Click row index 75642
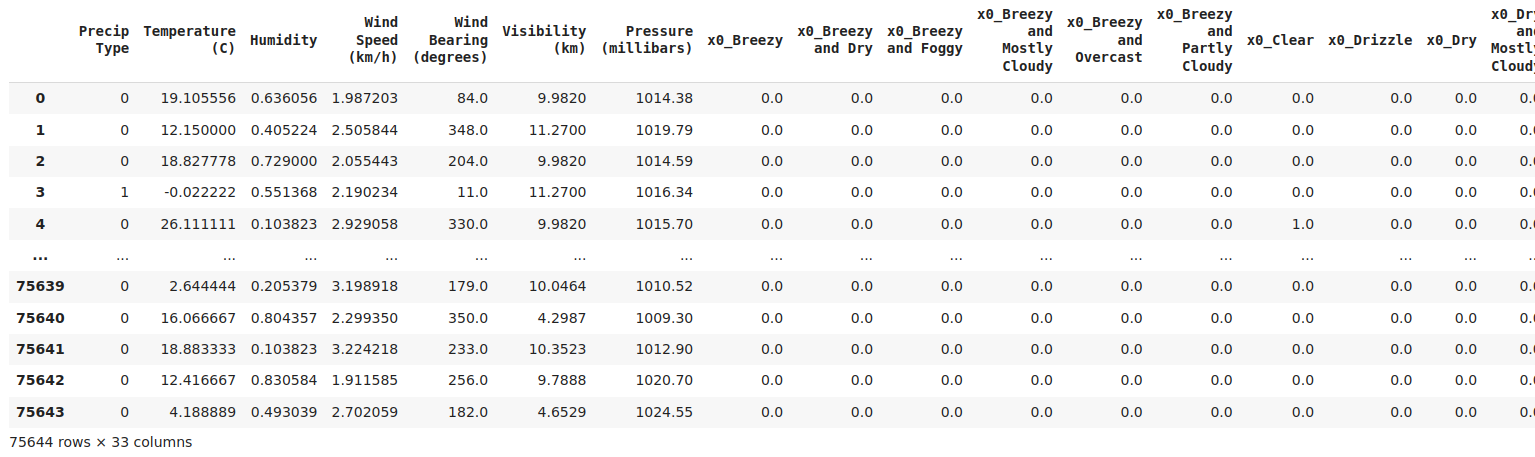Screen dimensions: 1535x457 [40, 380]
